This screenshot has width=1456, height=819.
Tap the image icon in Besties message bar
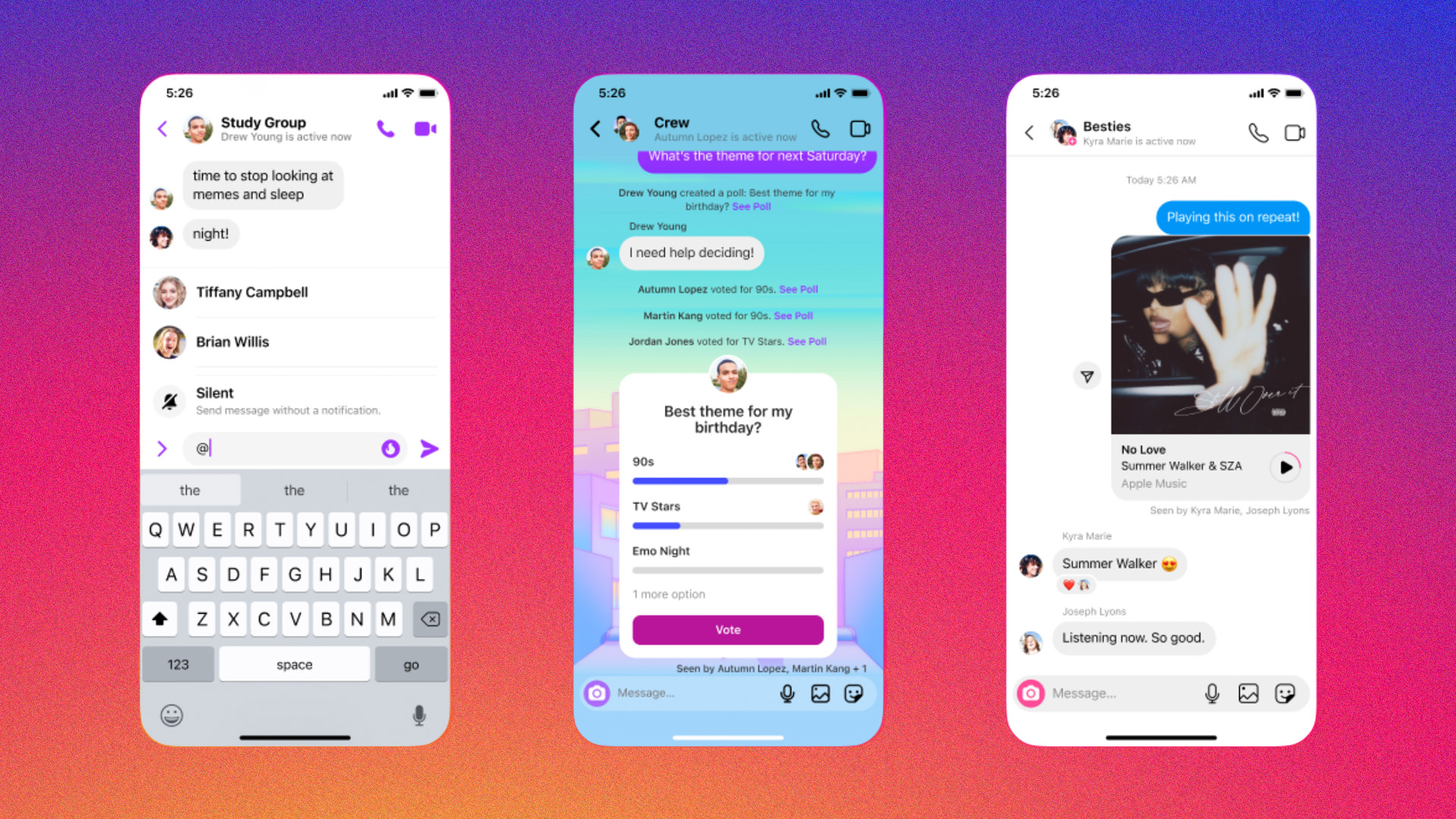(1250, 694)
